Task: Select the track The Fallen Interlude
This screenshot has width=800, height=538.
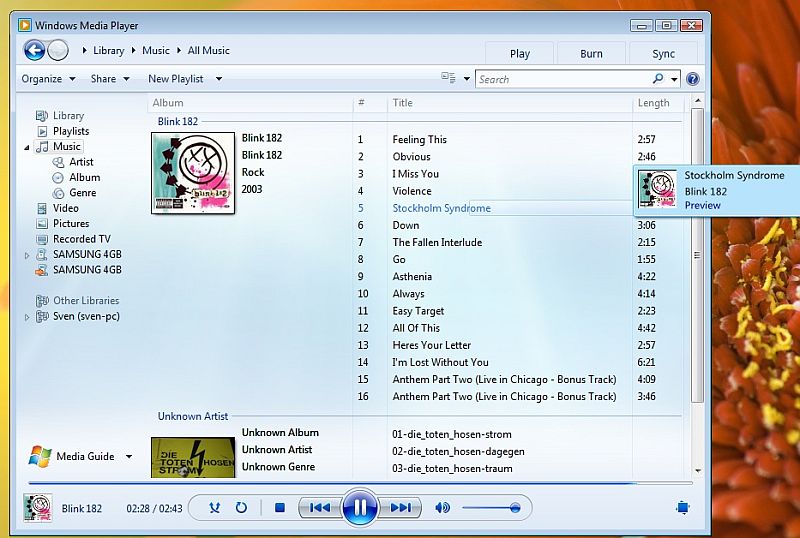Action: pos(437,242)
